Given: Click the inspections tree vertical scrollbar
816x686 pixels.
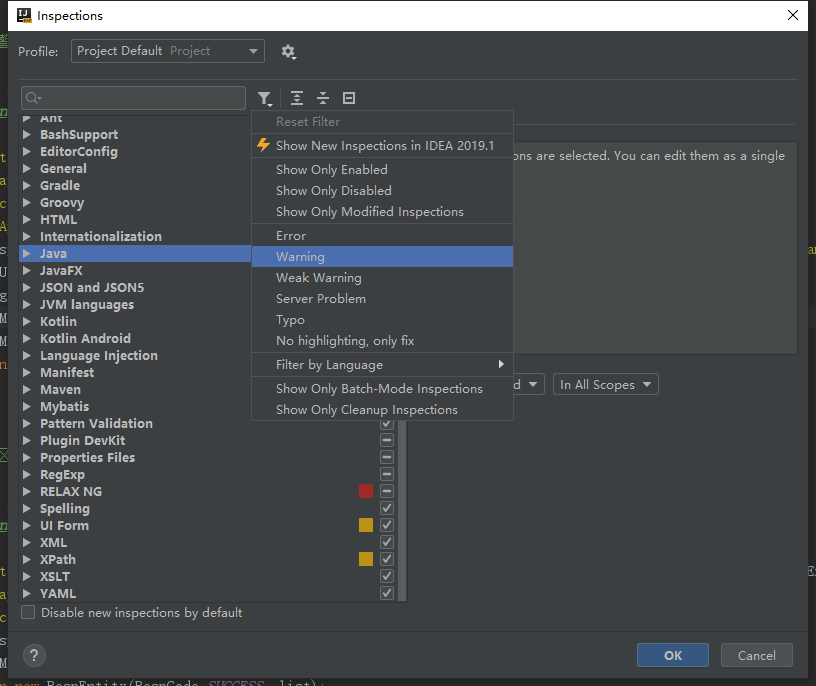Looking at the screenshot, I should coord(402,510).
